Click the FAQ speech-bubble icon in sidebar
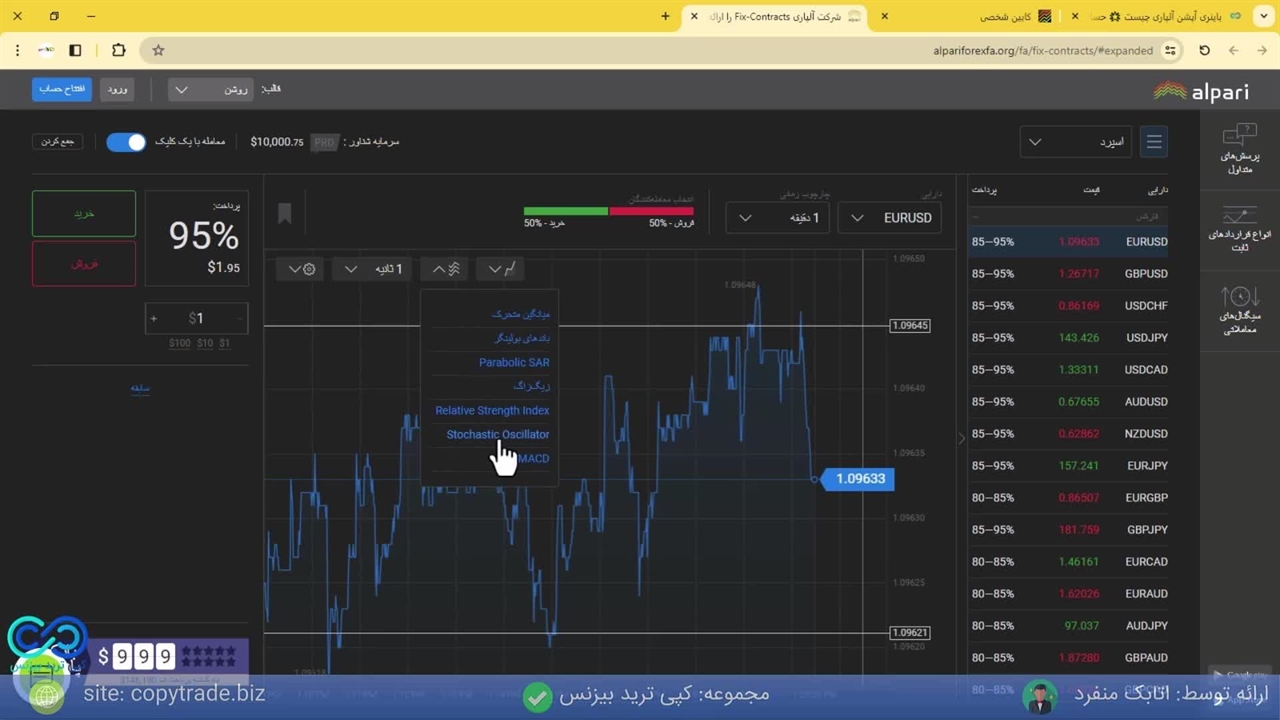Viewport: 1280px width, 720px height. [1239, 134]
